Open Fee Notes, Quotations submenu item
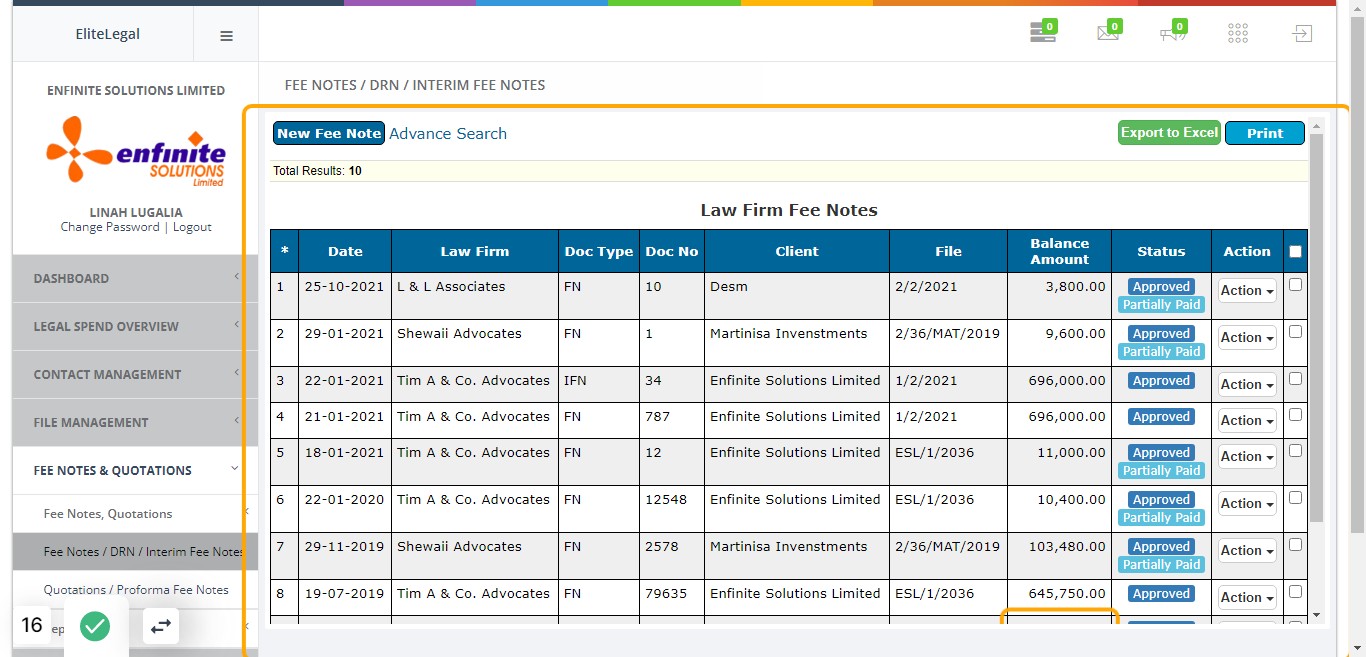The height and width of the screenshot is (657, 1366). click(135, 514)
